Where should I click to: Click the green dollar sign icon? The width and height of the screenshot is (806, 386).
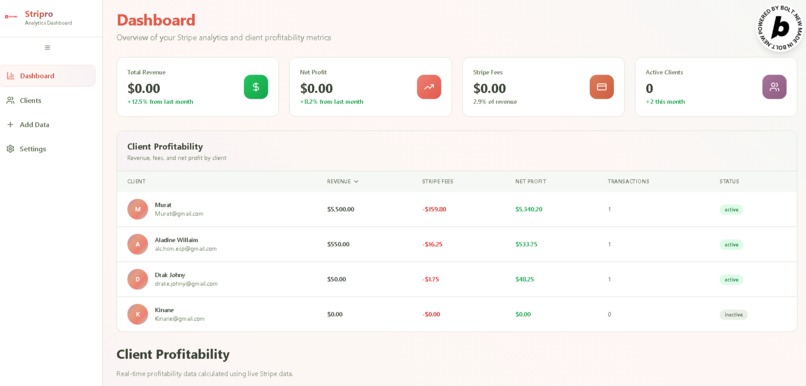click(256, 87)
